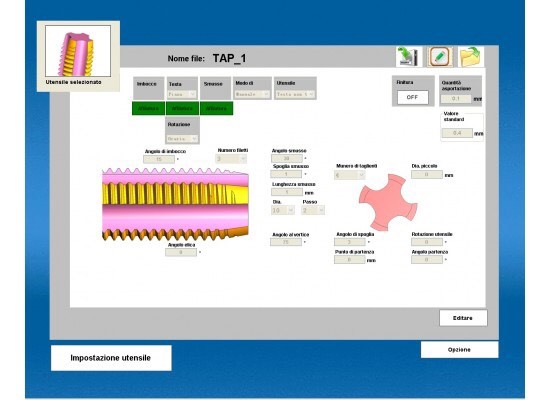Image resolution: width=550 pixels, height=400 pixels.
Task: Open the Testa dropdown
Action: (182, 94)
